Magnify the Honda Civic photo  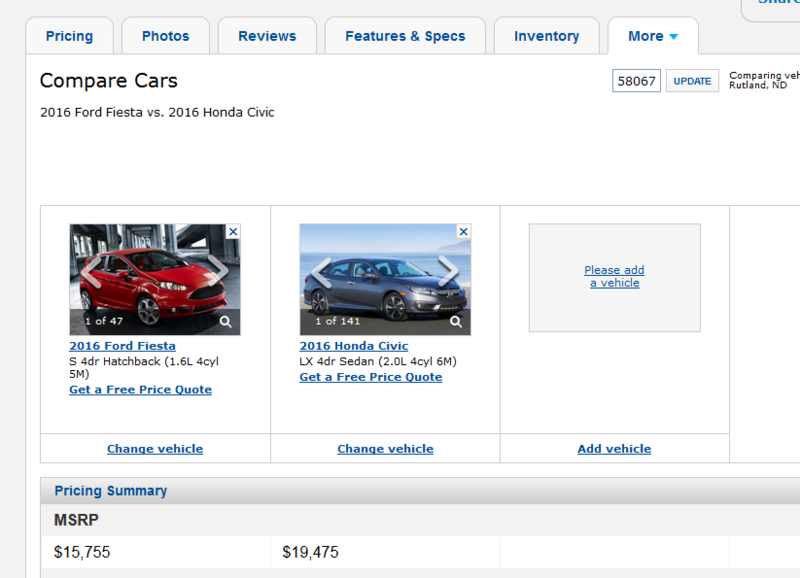pos(456,322)
